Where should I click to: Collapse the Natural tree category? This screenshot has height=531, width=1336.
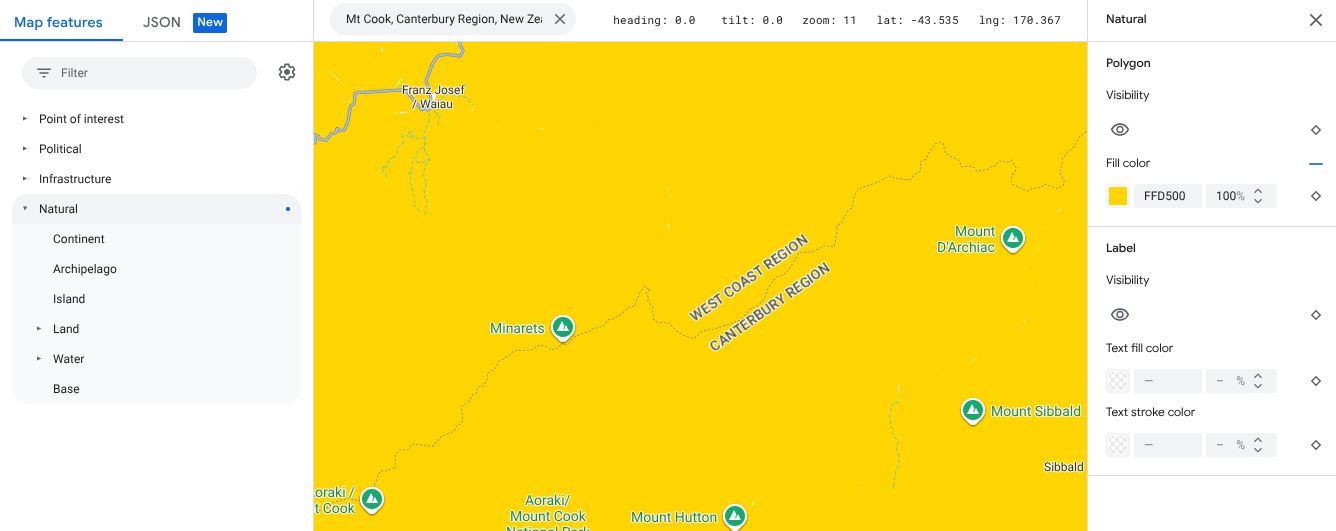[x=25, y=209]
